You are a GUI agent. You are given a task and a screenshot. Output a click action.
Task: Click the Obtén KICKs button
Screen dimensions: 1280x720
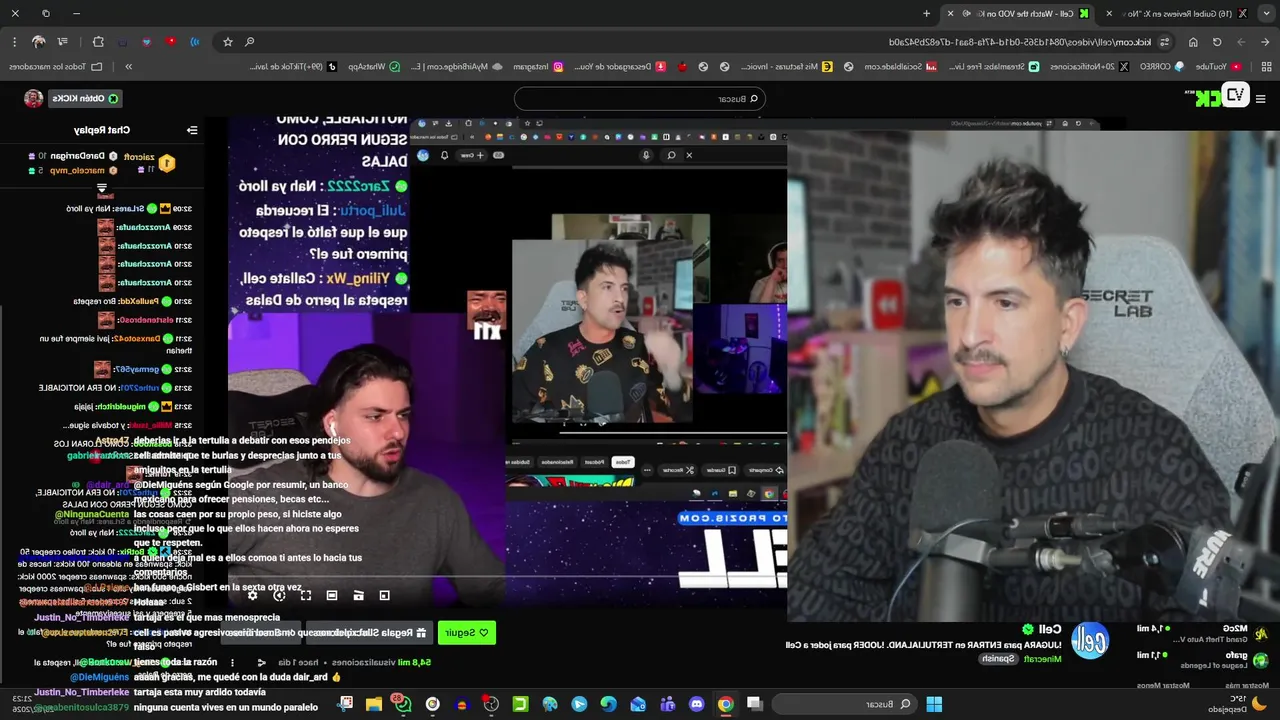[x=86, y=98]
